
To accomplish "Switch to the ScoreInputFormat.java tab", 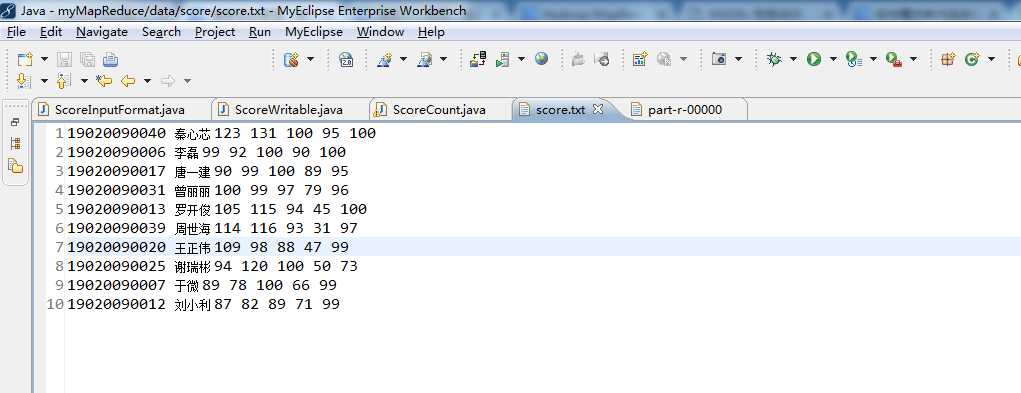I will tap(120, 110).
